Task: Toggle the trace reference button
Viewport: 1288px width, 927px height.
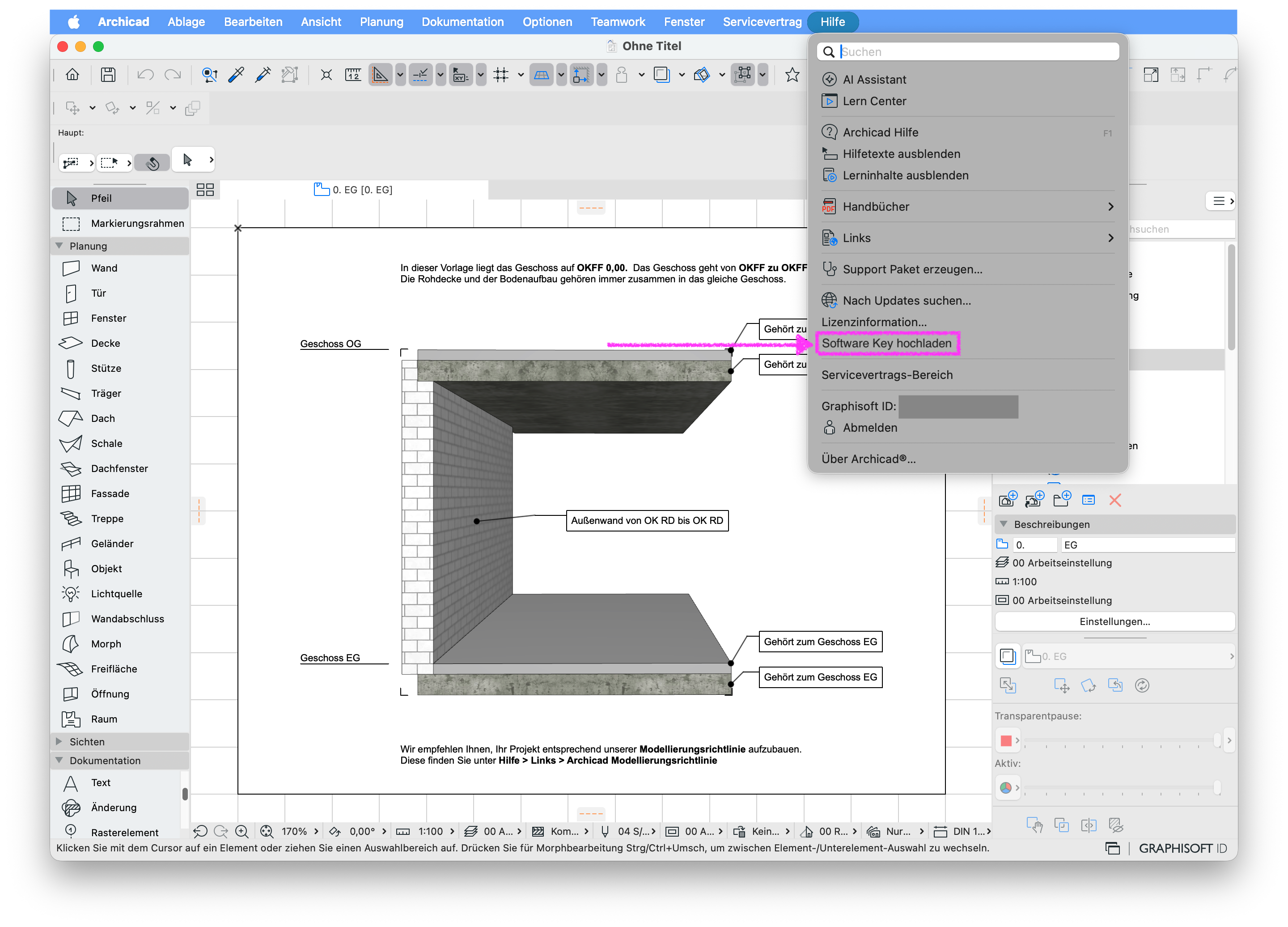Action: 661,74
